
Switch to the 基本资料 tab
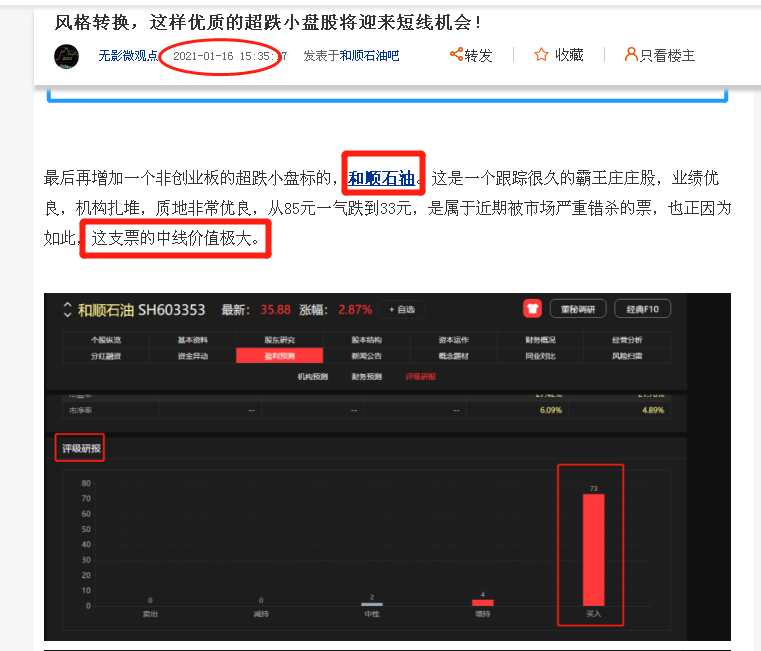pos(193,340)
